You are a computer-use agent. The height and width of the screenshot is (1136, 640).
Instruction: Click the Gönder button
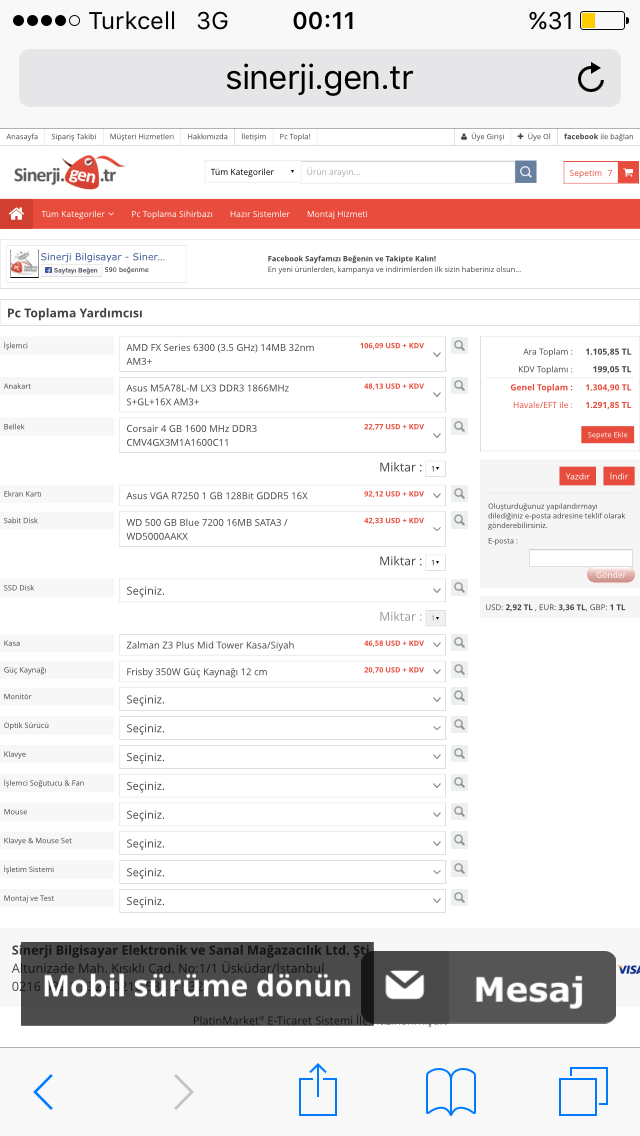(610, 575)
